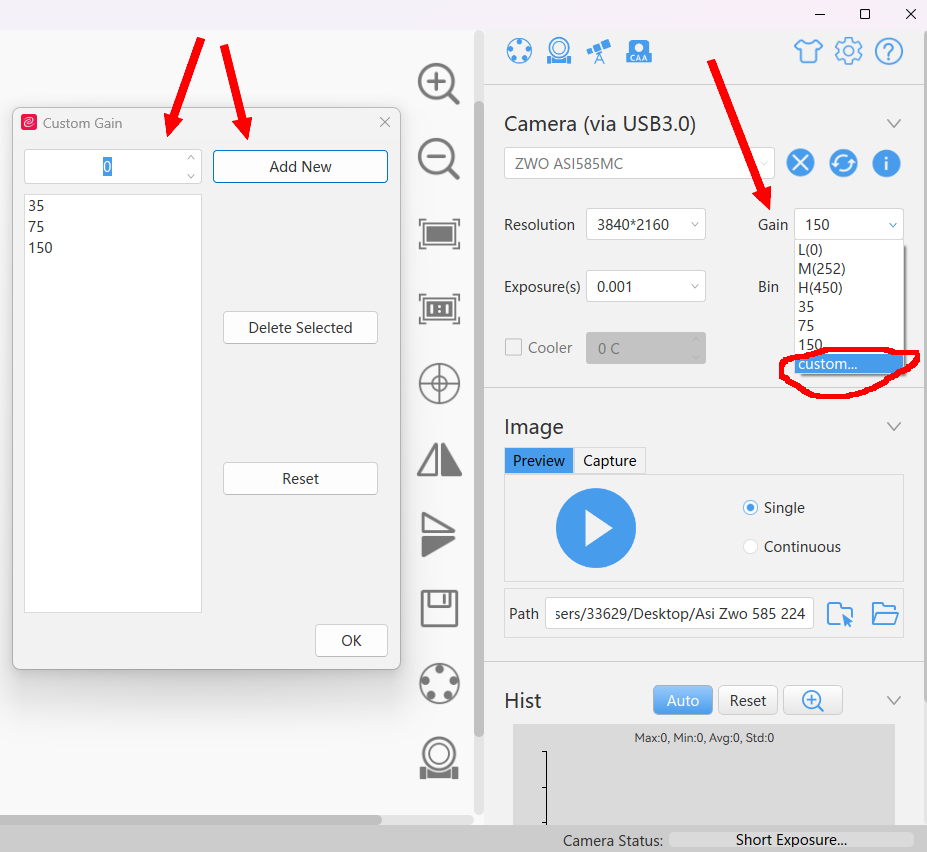
Task: Open the CAA rotator icon
Action: tap(638, 51)
